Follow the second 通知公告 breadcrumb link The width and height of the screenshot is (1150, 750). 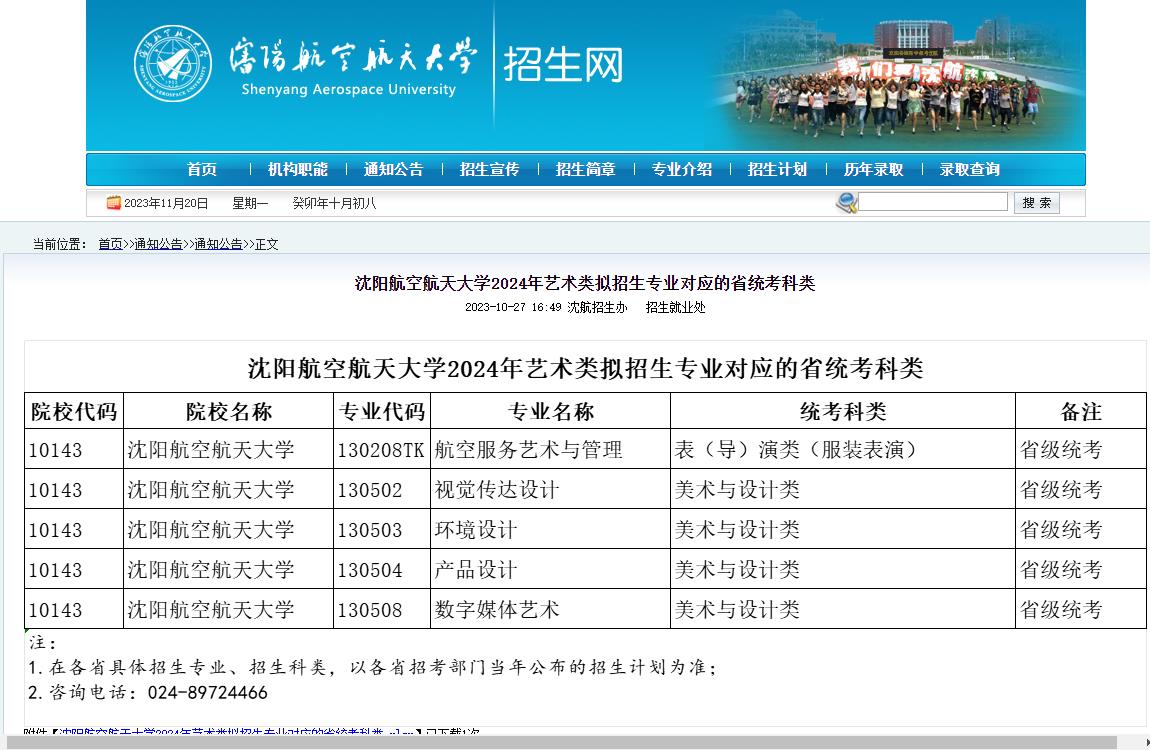[x=219, y=244]
